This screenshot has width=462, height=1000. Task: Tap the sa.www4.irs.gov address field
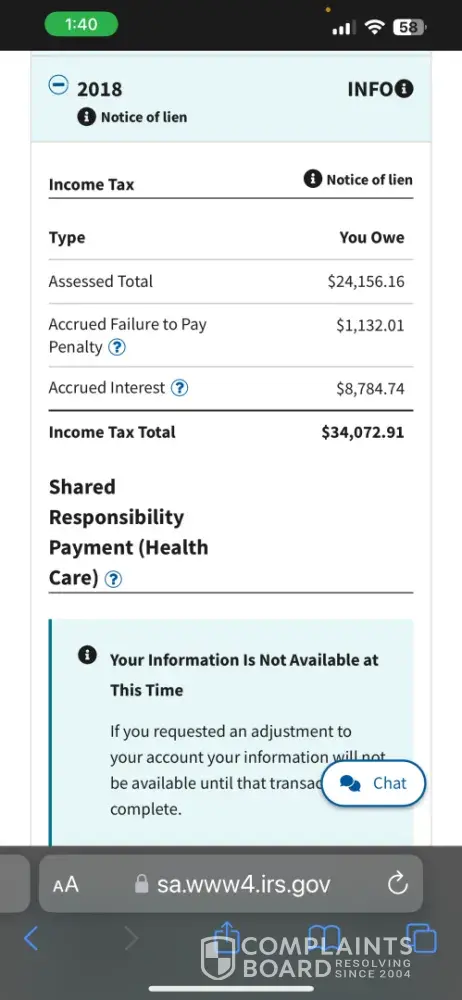pyautogui.click(x=232, y=884)
